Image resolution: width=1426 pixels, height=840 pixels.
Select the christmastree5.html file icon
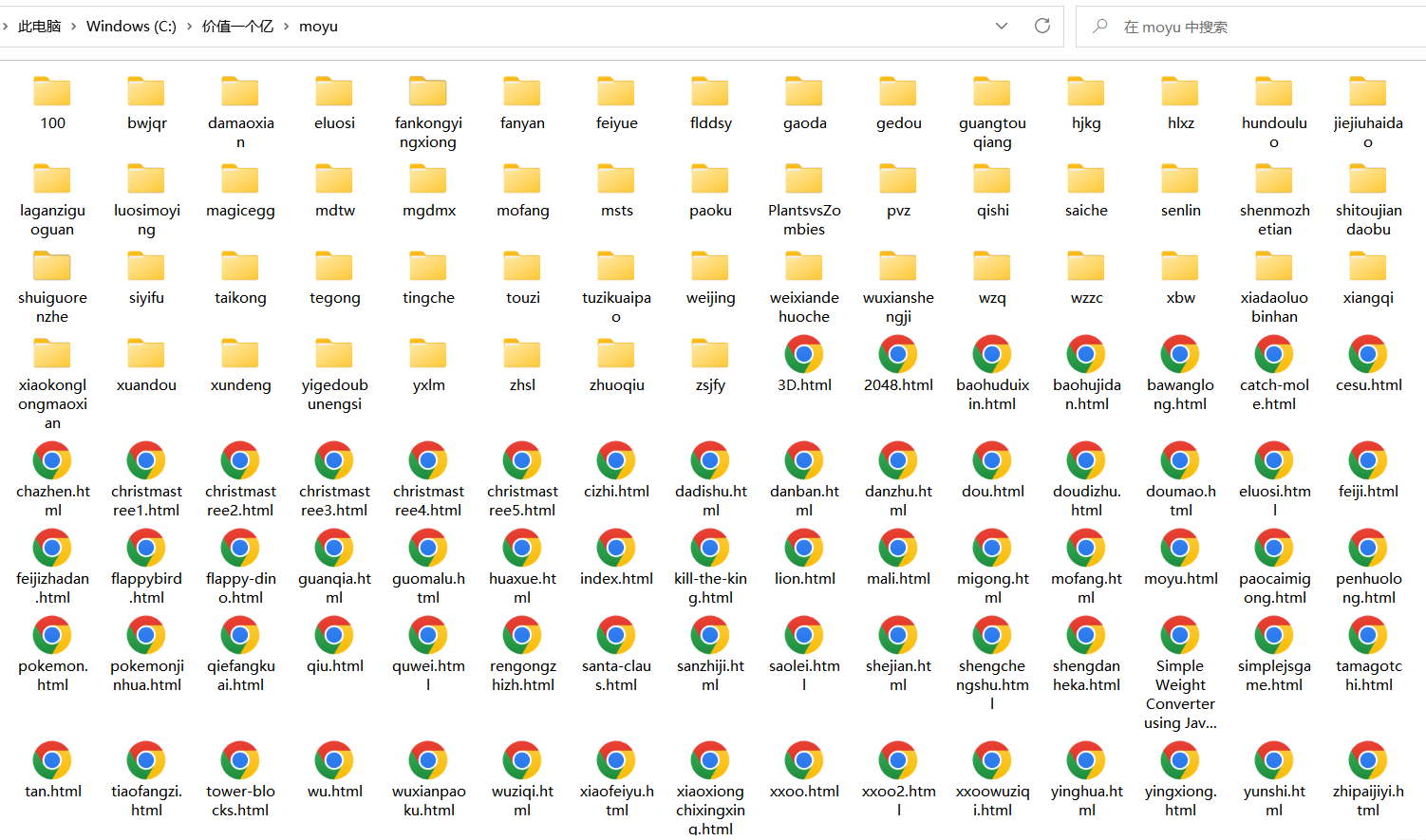pos(522,460)
